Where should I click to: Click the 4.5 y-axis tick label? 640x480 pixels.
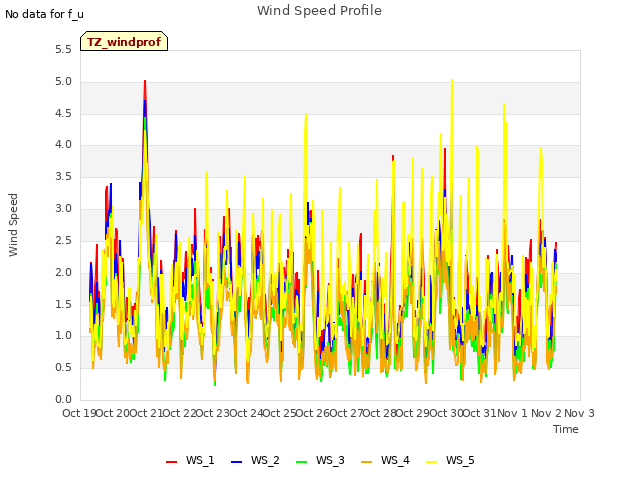[x=63, y=113]
